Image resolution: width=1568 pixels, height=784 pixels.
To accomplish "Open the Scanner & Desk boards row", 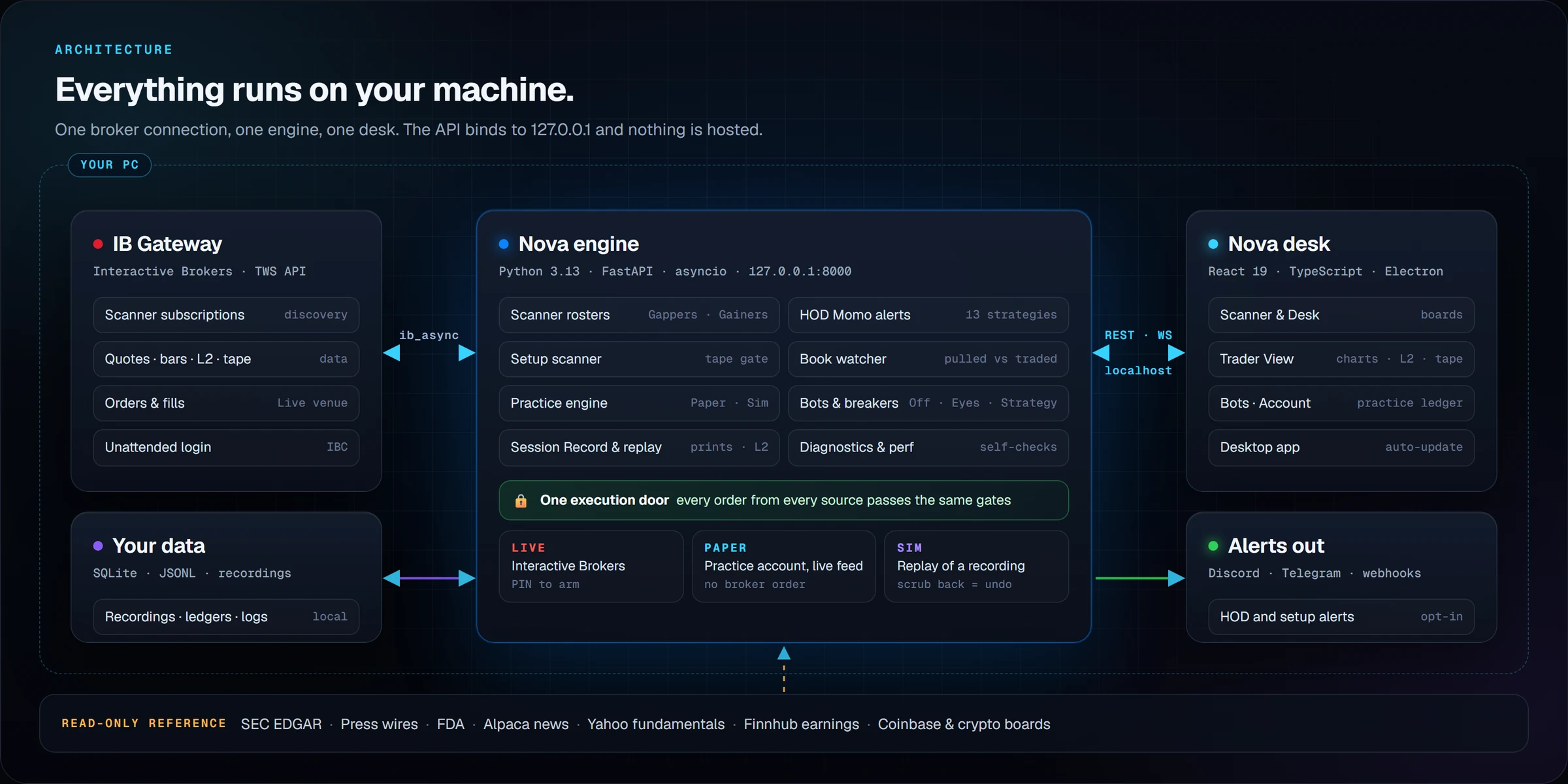I will coord(1341,315).
